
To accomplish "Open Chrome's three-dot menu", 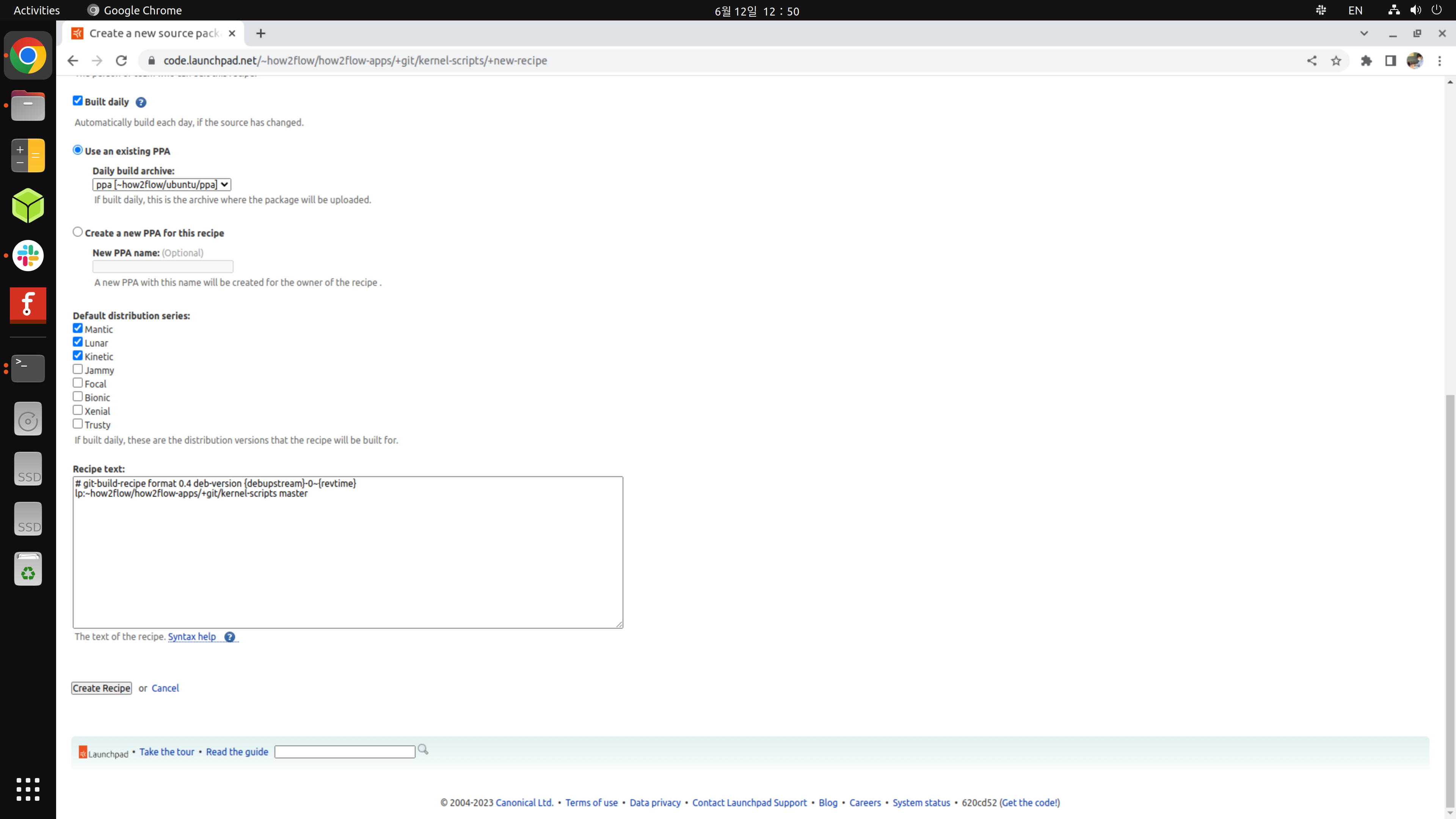I will (1439, 61).
